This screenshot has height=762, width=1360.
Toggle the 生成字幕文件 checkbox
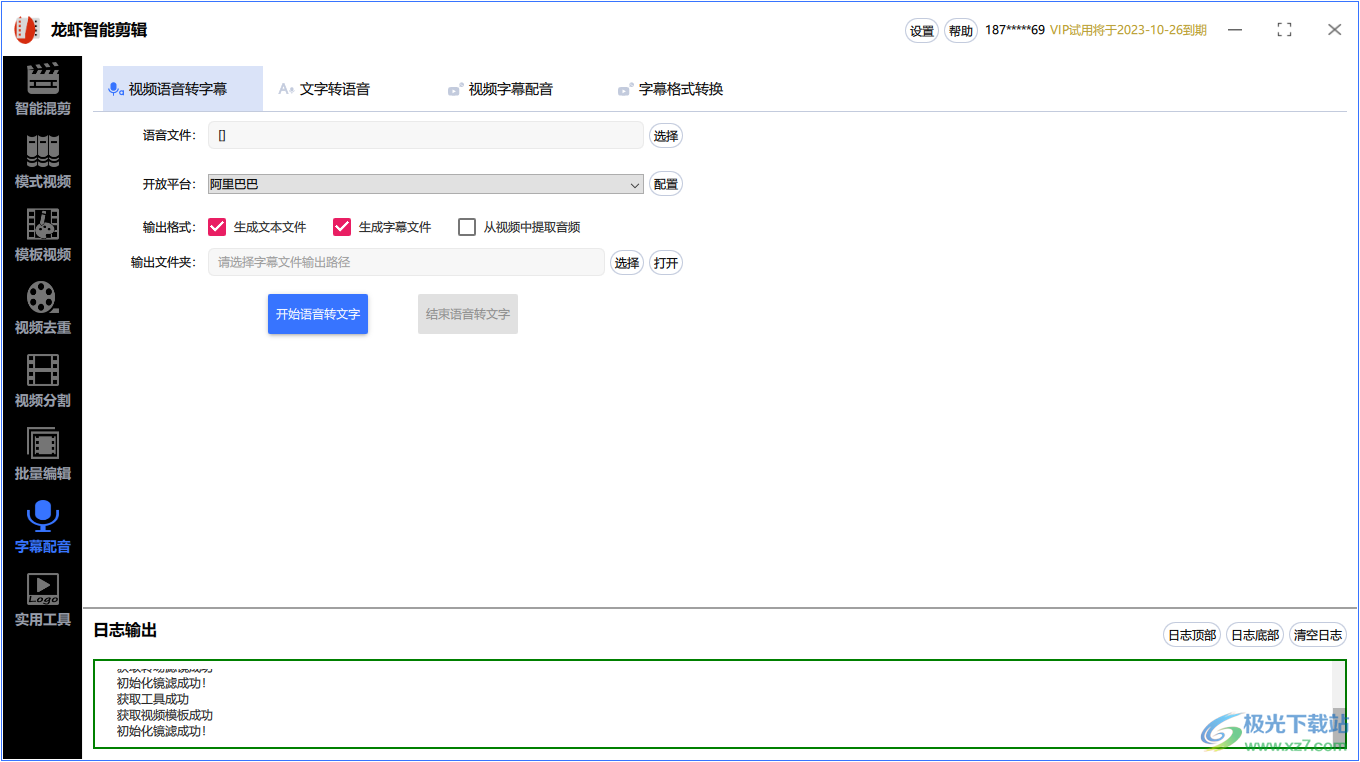[x=342, y=227]
